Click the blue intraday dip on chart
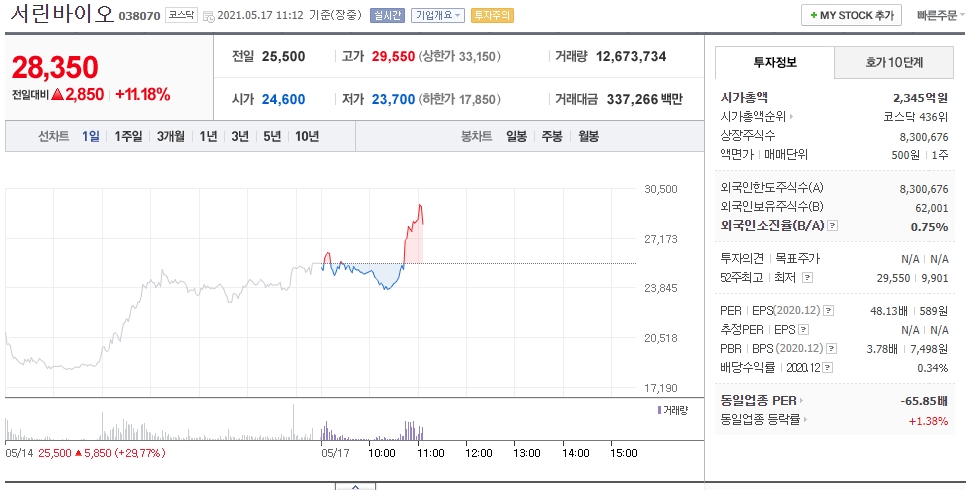The image size is (969, 490). (387, 287)
